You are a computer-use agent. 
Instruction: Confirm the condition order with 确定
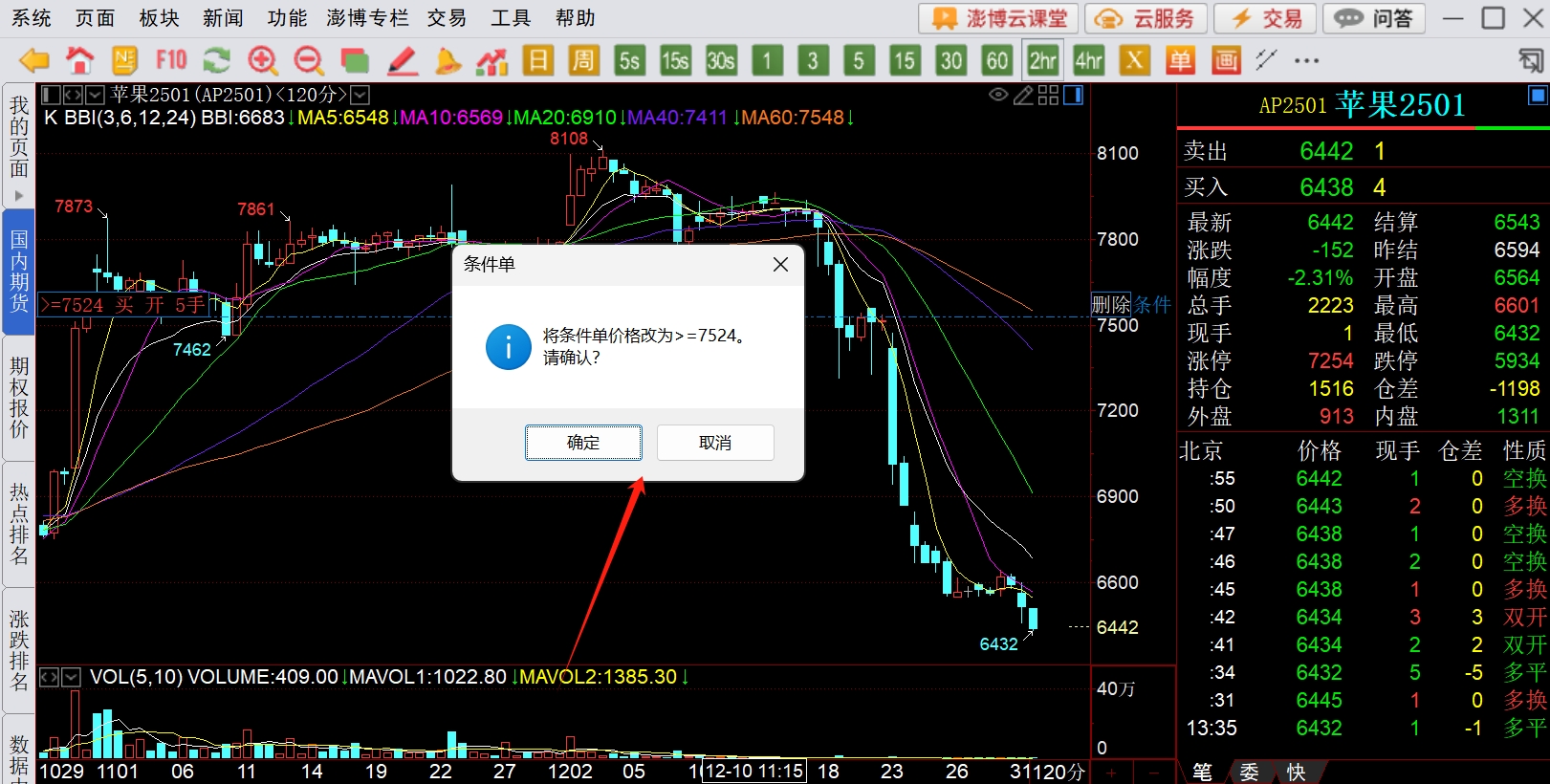[x=583, y=443]
